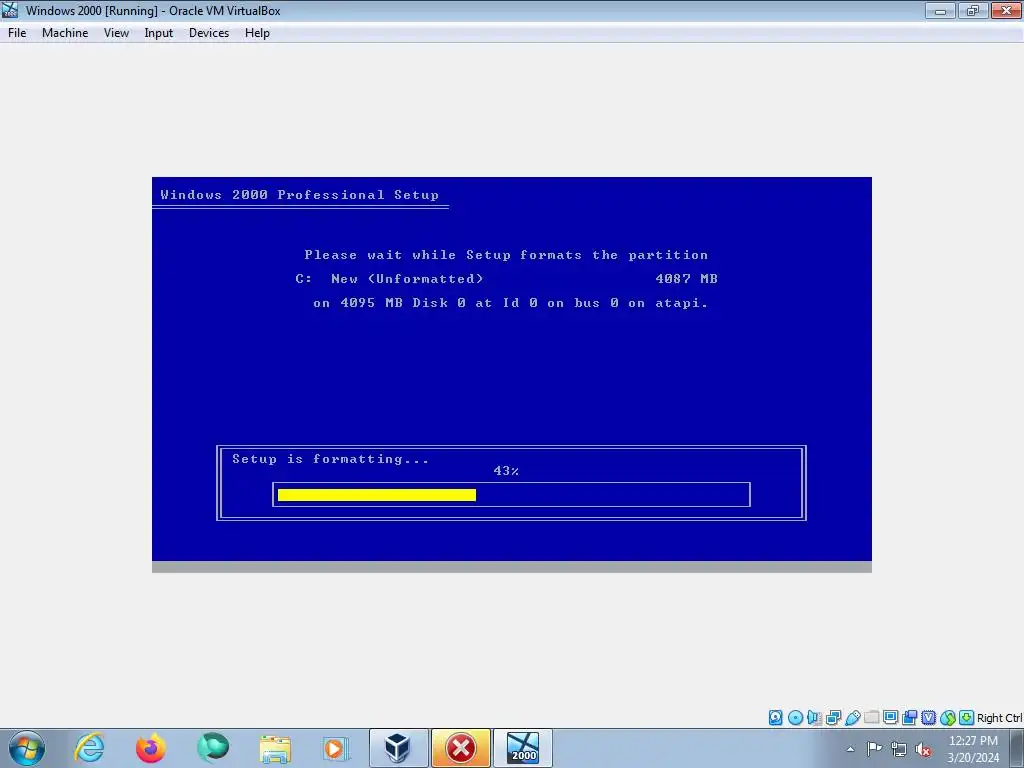Switch to VirtualBox Manager taskbar button
The image size is (1024, 768).
click(x=398, y=748)
